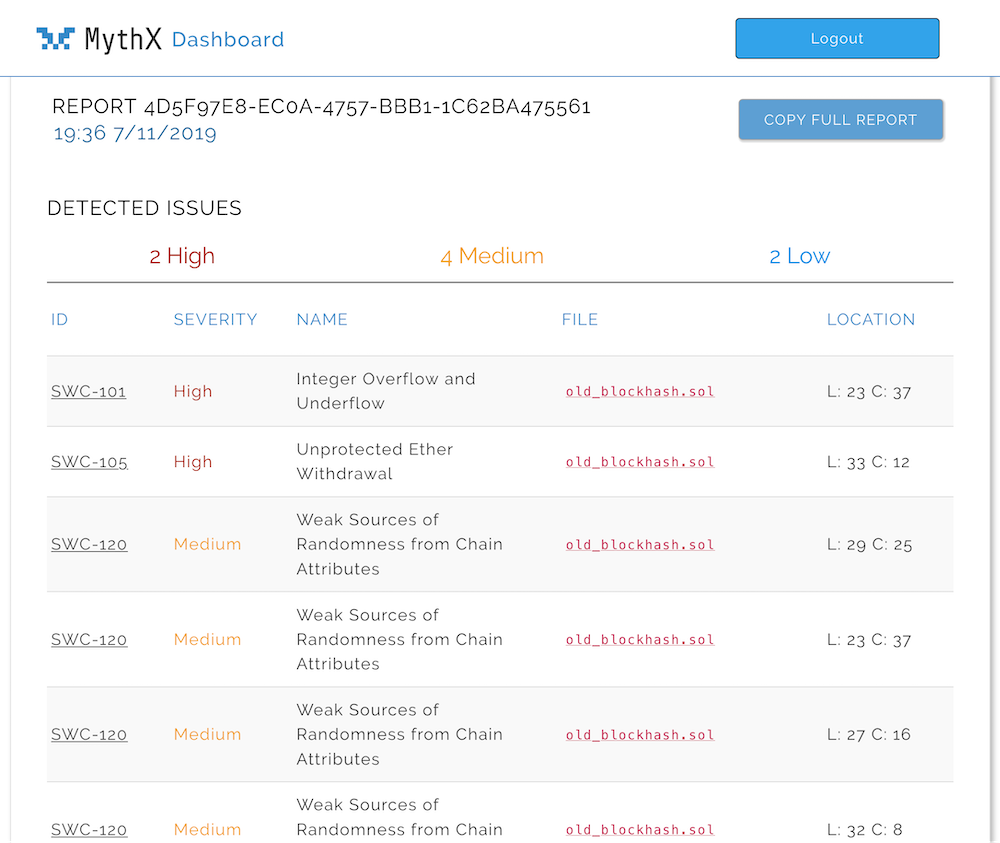
Task: Select the 2 Low severity tab
Action: (800, 256)
